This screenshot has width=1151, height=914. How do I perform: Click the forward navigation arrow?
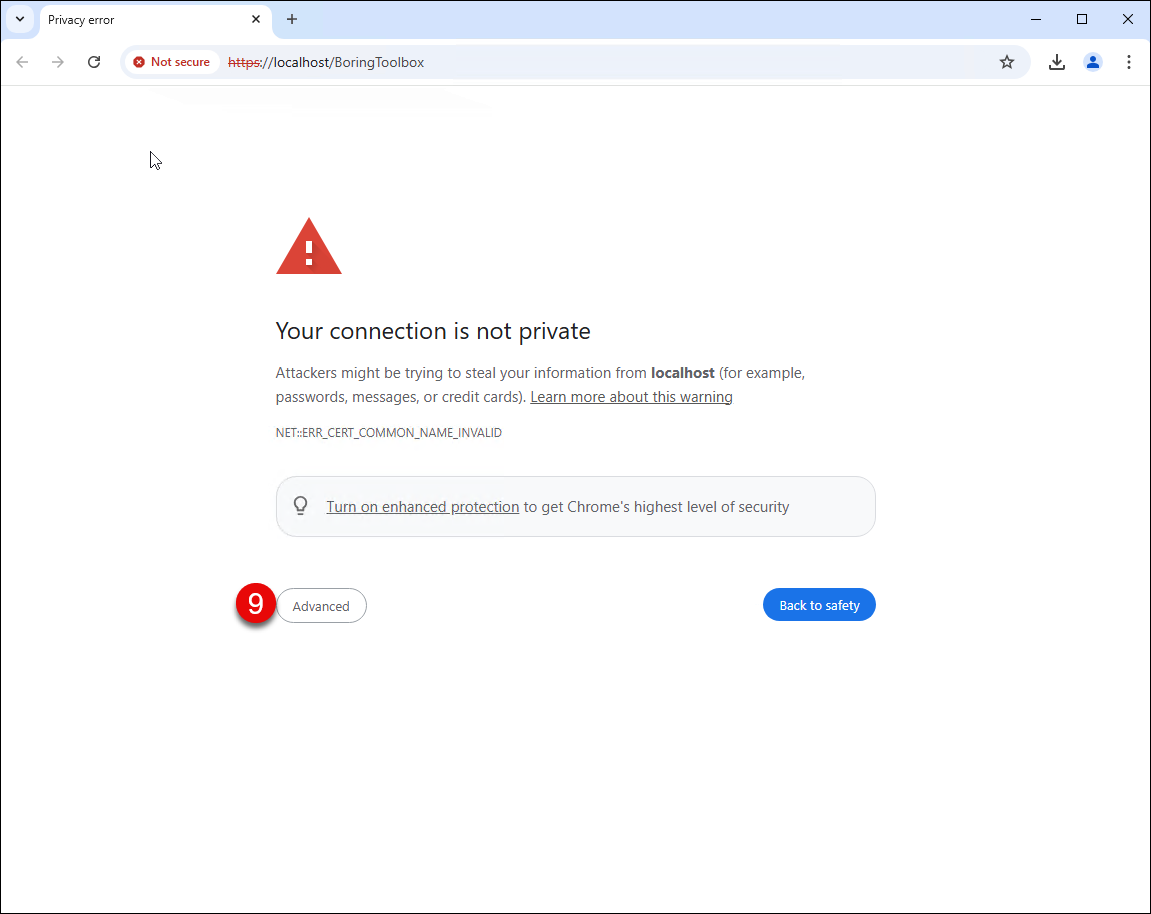[x=58, y=62]
